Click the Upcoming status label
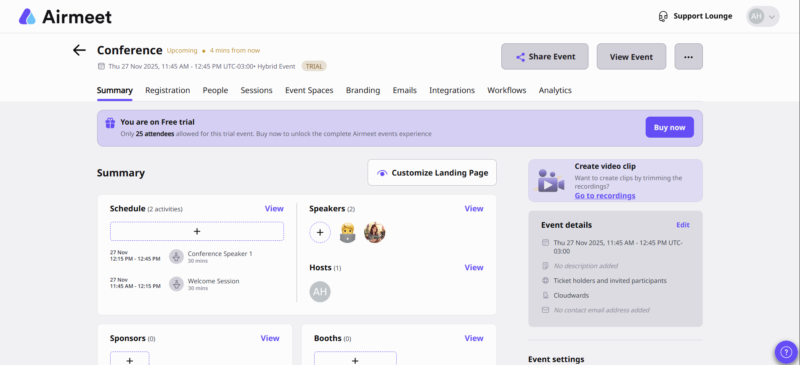The image size is (800, 365). point(182,51)
